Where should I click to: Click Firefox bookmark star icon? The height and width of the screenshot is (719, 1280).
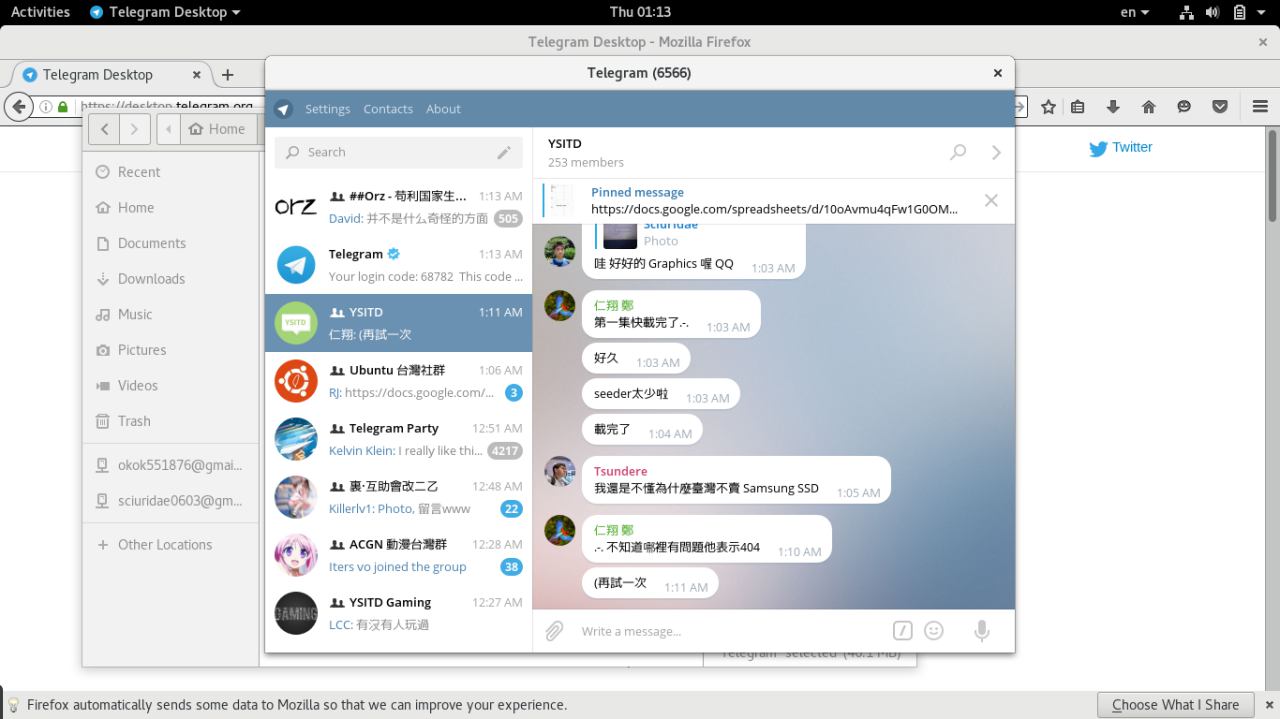click(1048, 107)
